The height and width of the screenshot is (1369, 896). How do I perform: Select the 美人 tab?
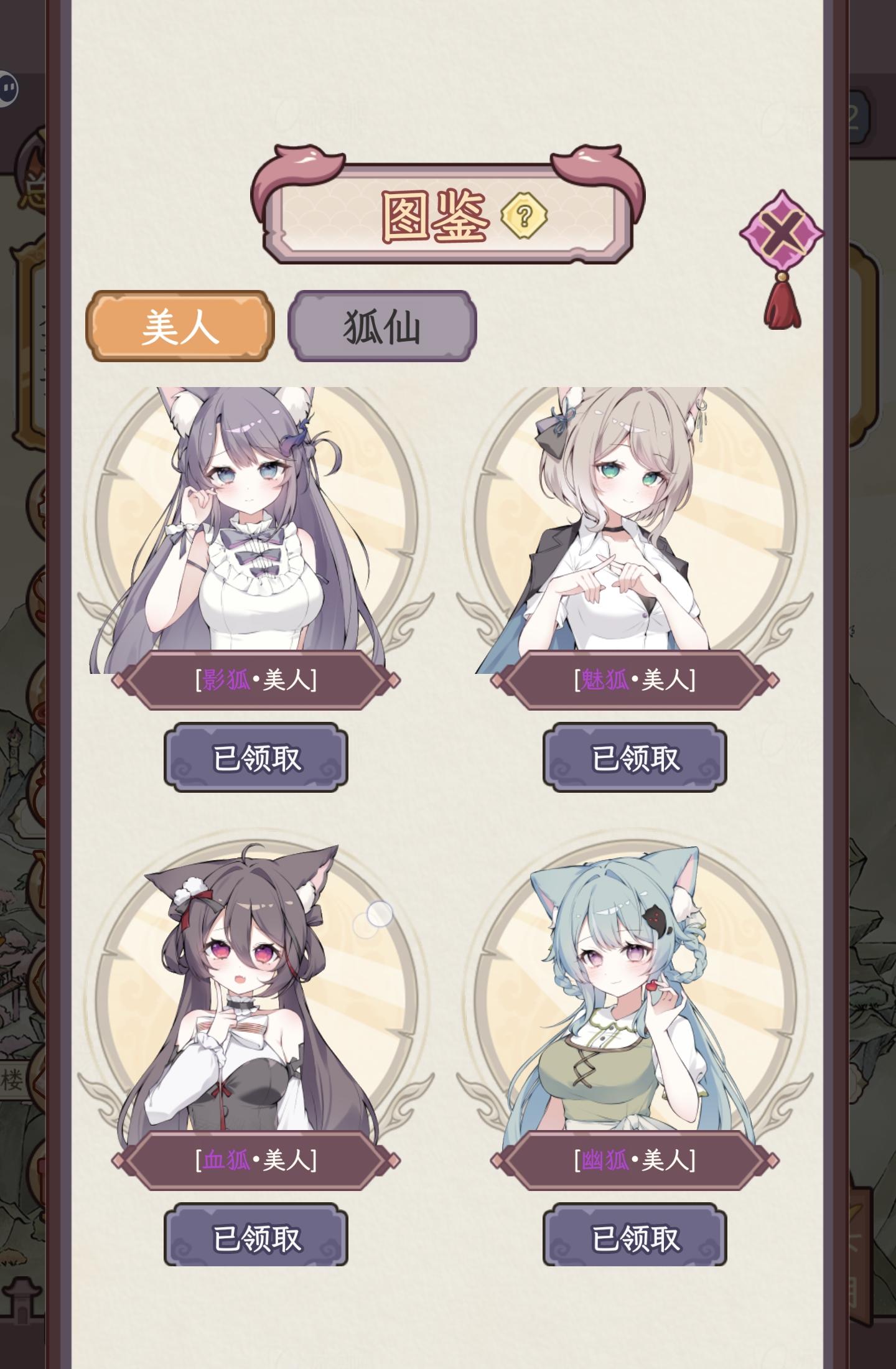(180, 326)
